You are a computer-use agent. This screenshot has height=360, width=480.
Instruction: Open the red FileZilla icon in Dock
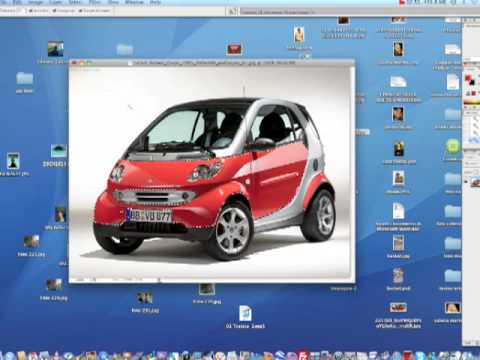303,356
